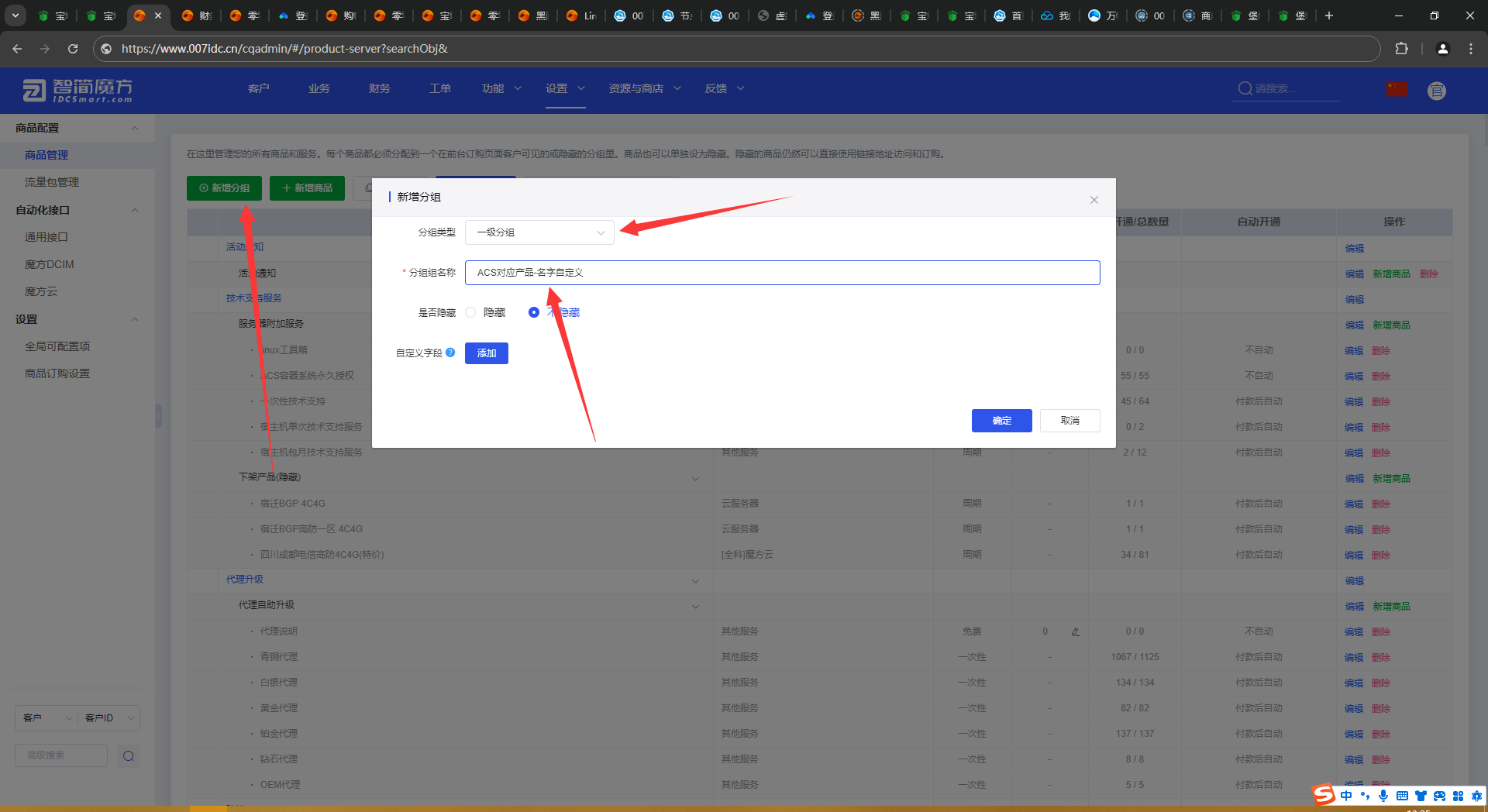This screenshot has height=812, width=1488.
Task: Collapse the 商品配置 sidebar section
Action: pos(135,128)
